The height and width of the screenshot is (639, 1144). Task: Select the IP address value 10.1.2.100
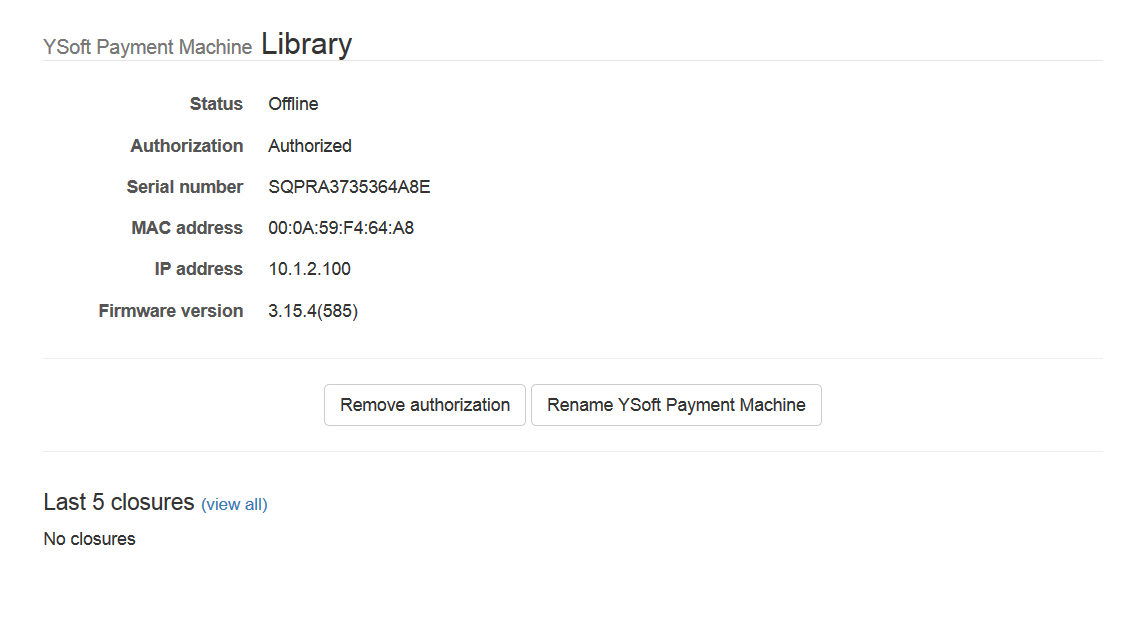tap(309, 269)
